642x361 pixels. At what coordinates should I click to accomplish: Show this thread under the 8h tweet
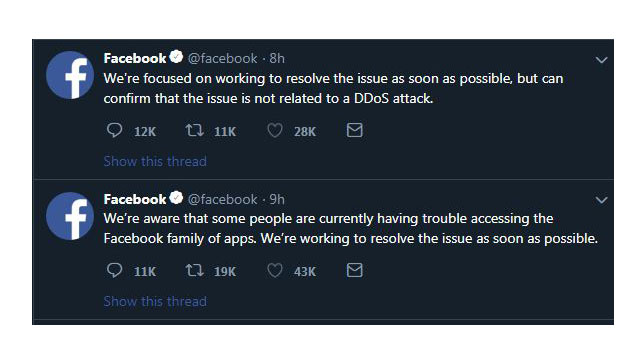155,161
